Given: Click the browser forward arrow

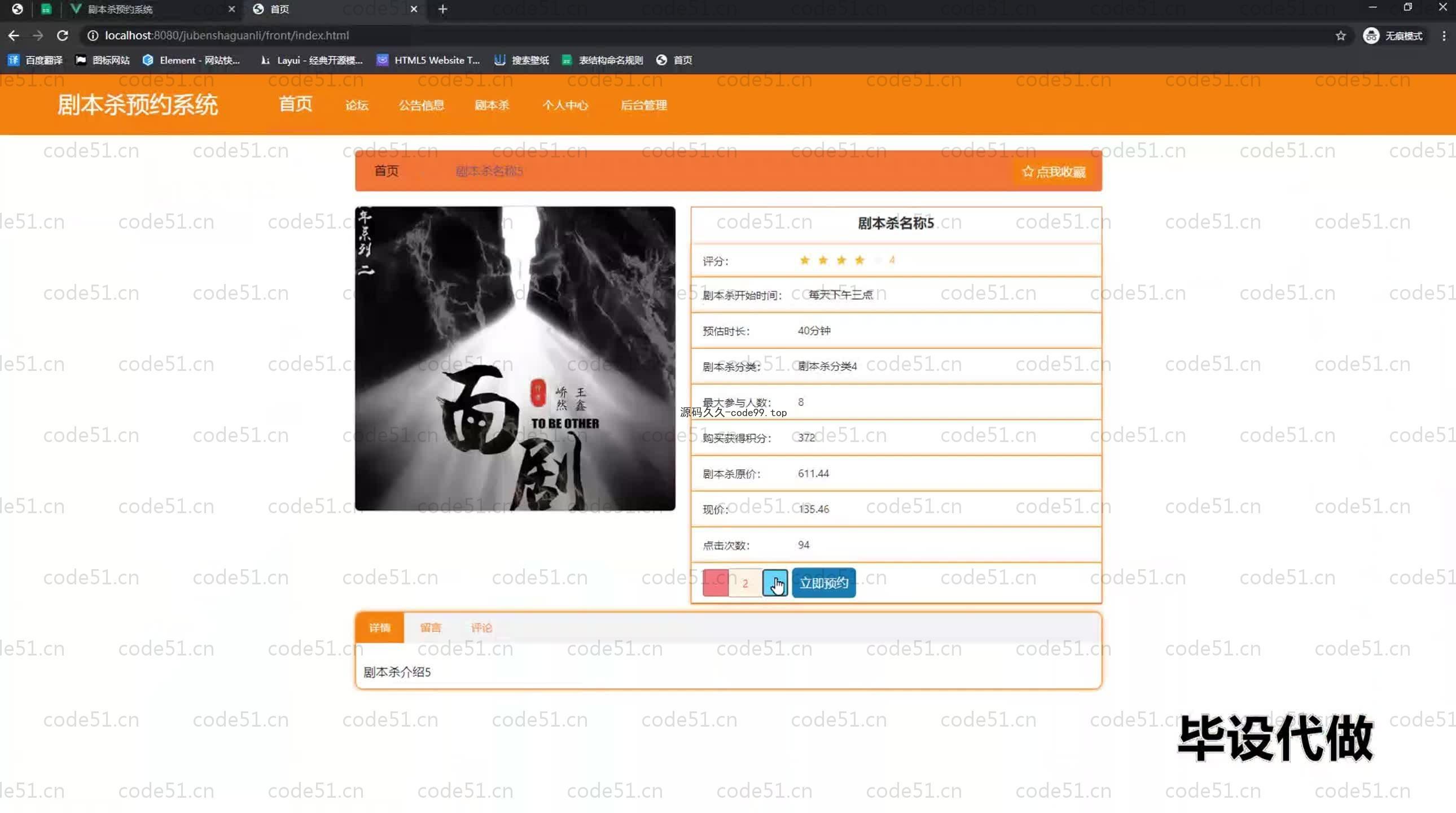Looking at the screenshot, I should point(38,36).
